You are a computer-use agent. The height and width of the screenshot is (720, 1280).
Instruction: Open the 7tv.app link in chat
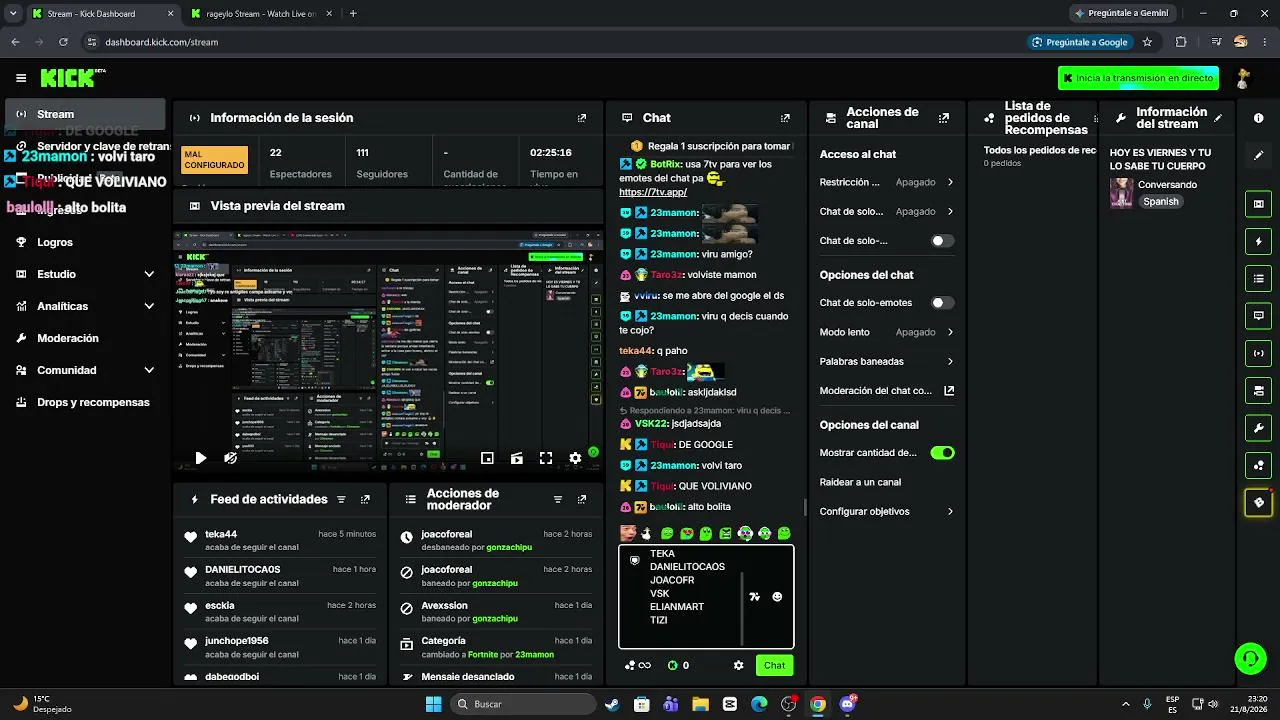(x=653, y=192)
